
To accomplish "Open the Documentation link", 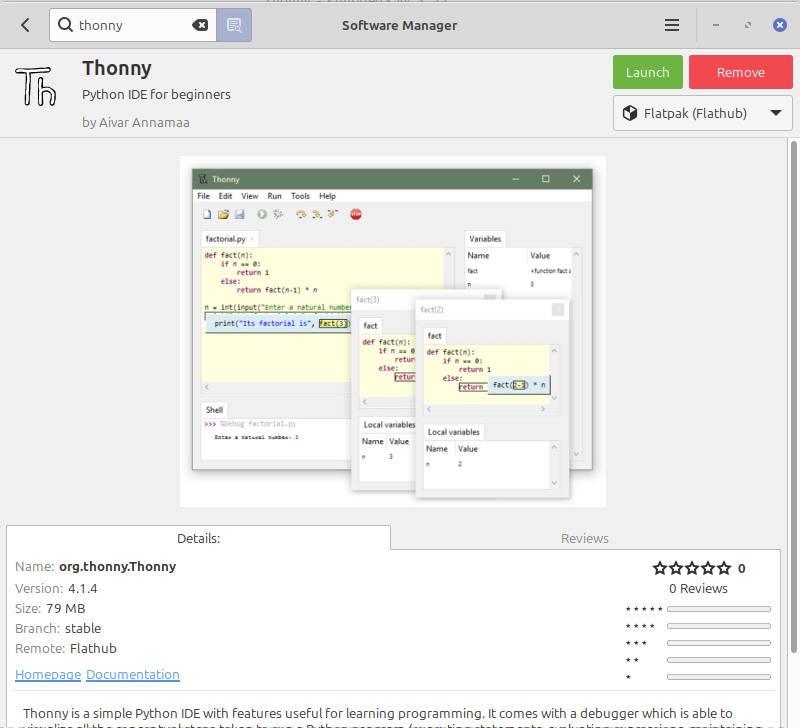I will point(133,674).
